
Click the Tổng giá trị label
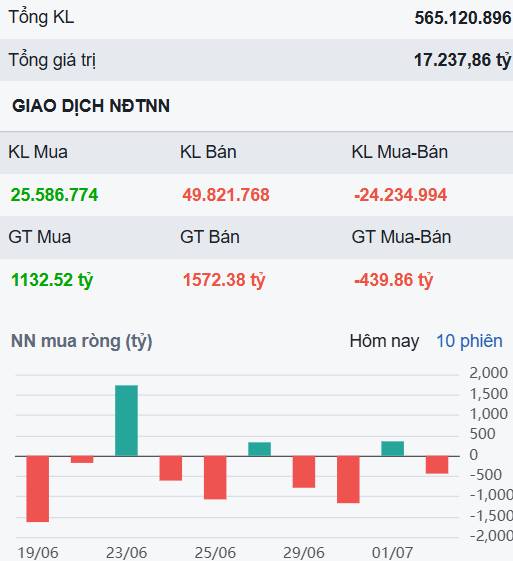pos(52,60)
